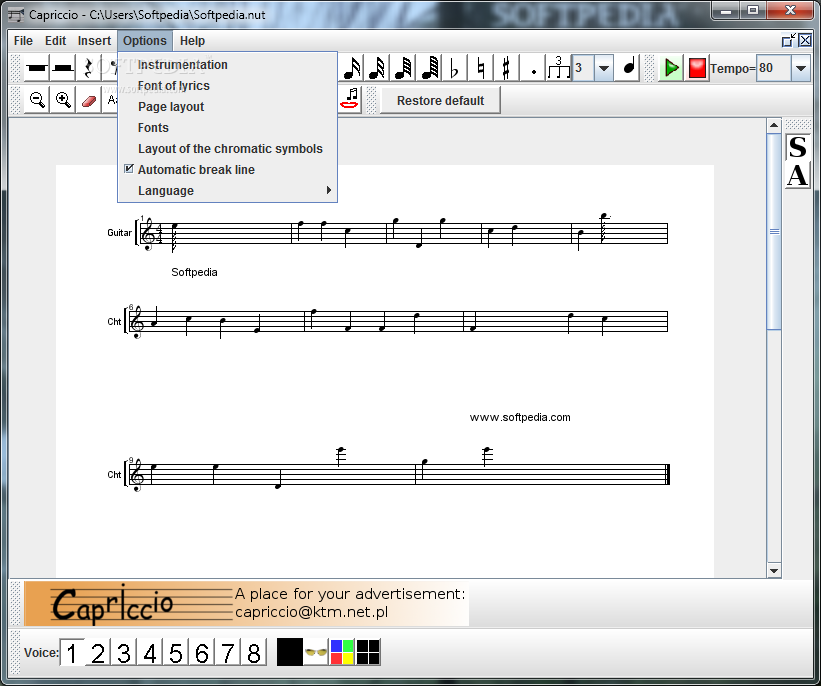Select voice 2

point(98,653)
